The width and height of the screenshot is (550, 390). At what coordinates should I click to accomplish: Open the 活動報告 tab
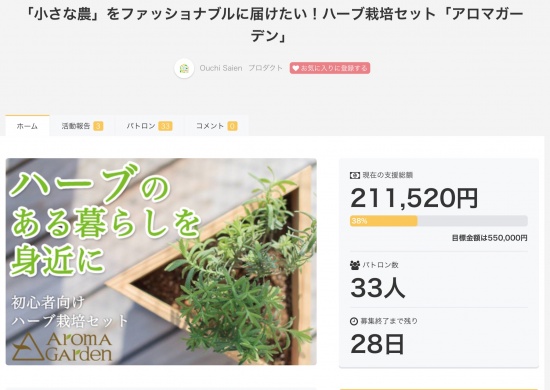point(82,126)
